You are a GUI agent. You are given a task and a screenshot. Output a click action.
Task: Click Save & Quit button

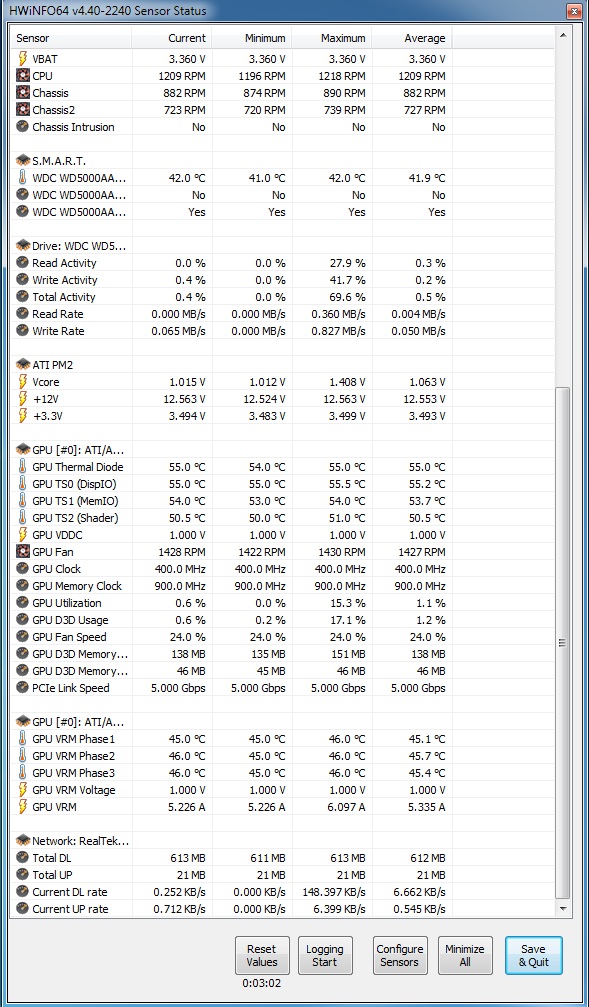(x=533, y=956)
